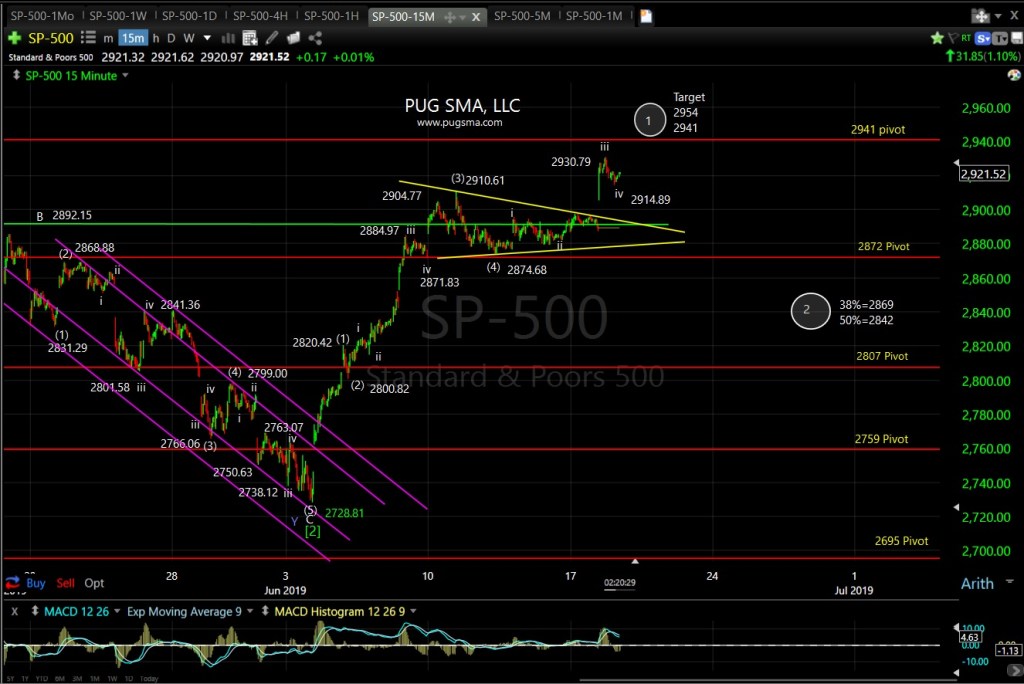
Task: Create a new page with the page icon
Action: pos(646,16)
